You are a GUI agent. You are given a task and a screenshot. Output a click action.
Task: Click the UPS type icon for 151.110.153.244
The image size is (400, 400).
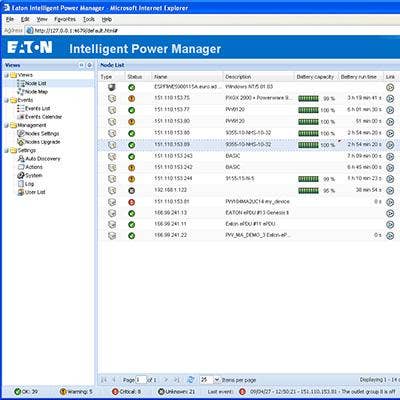point(112,179)
